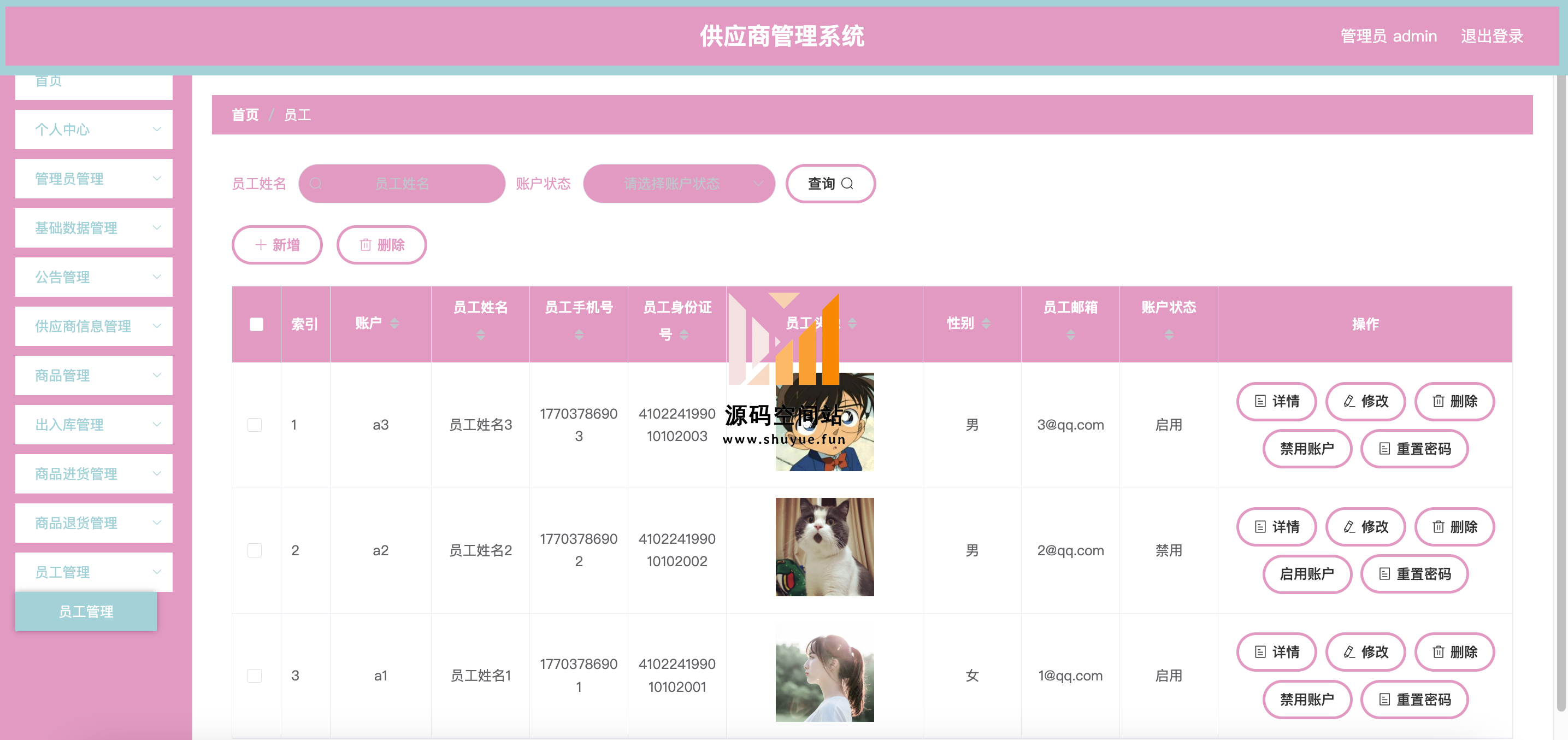Click the vertical page scrollbar
1568x740 pixels.
1561,390
